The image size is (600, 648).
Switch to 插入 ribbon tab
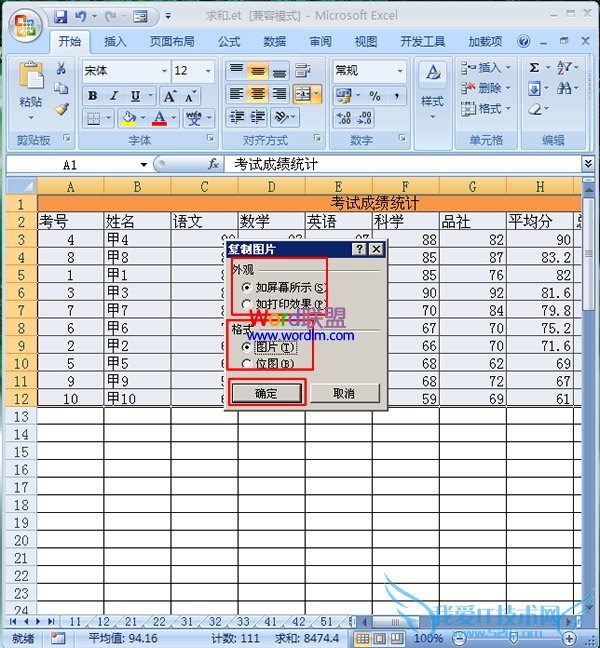115,41
